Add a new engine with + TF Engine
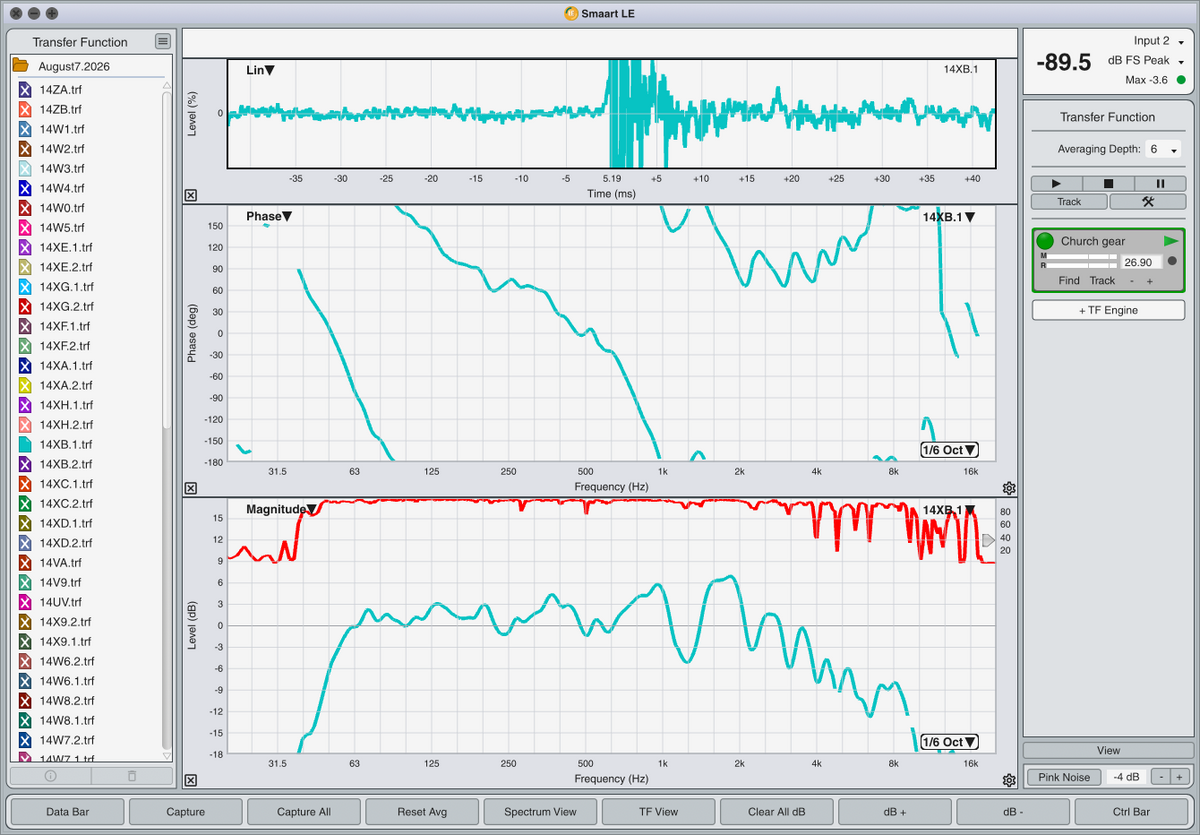Image resolution: width=1200 pixels, height=835 pixels. [1108, 311]
